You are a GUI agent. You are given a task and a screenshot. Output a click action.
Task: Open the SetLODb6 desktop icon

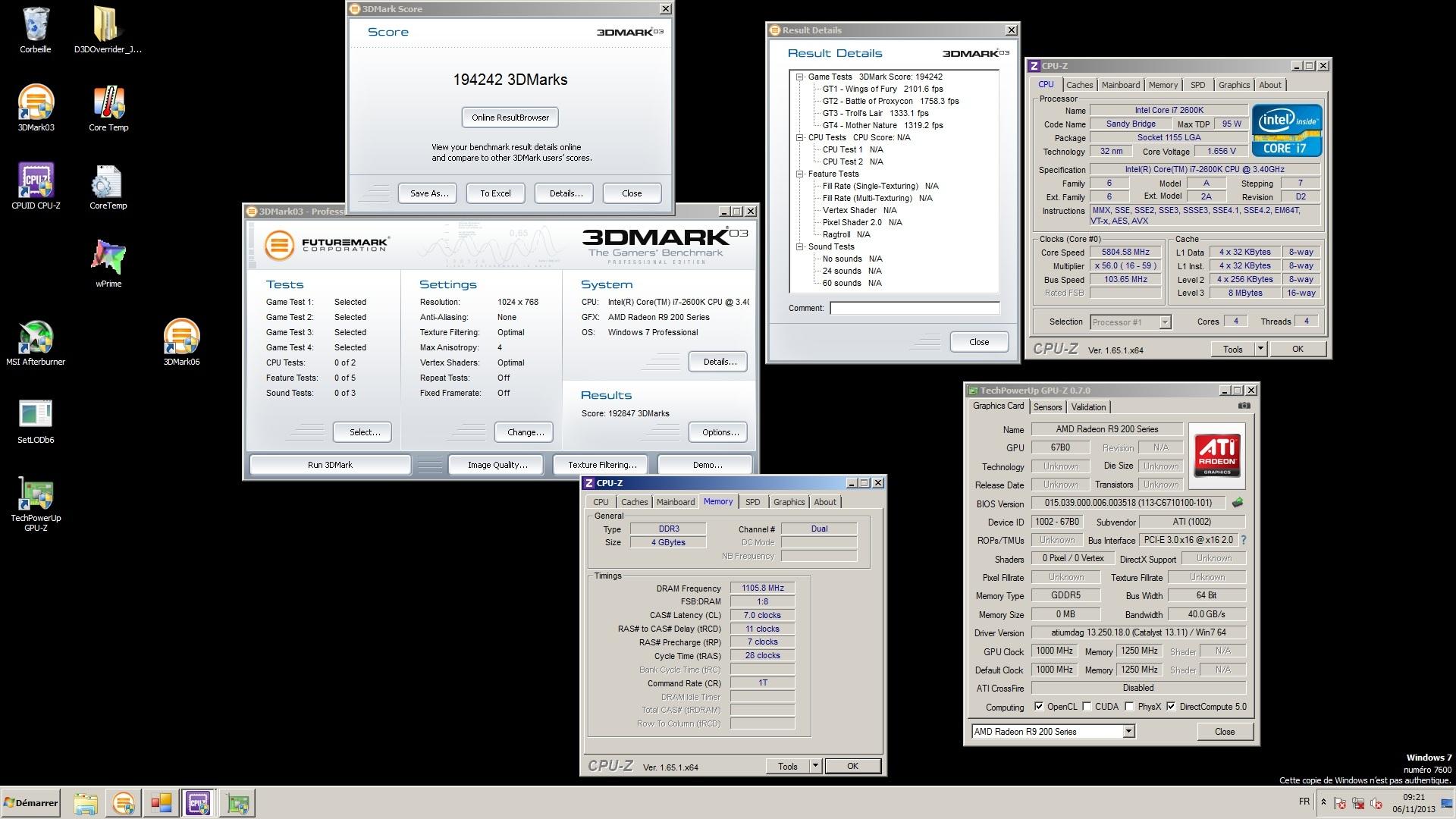[36, 421]
